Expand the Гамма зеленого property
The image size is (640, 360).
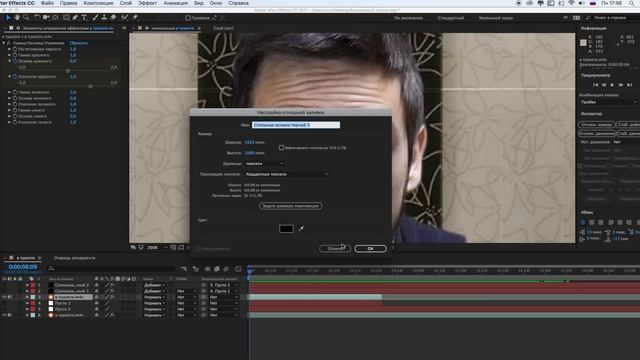[x=9, y=92]
